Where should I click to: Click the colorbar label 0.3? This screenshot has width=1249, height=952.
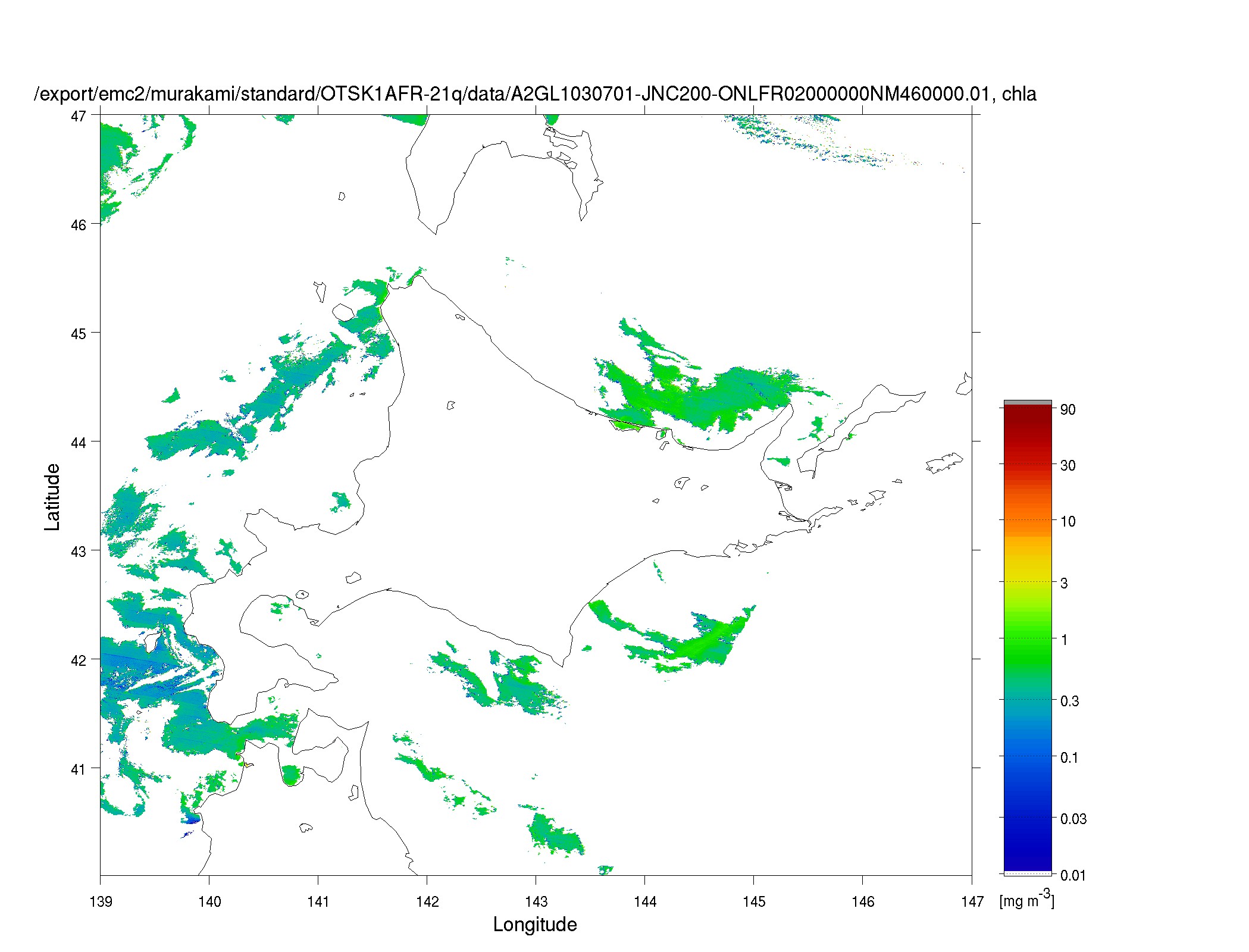(x=1069, y=701)
